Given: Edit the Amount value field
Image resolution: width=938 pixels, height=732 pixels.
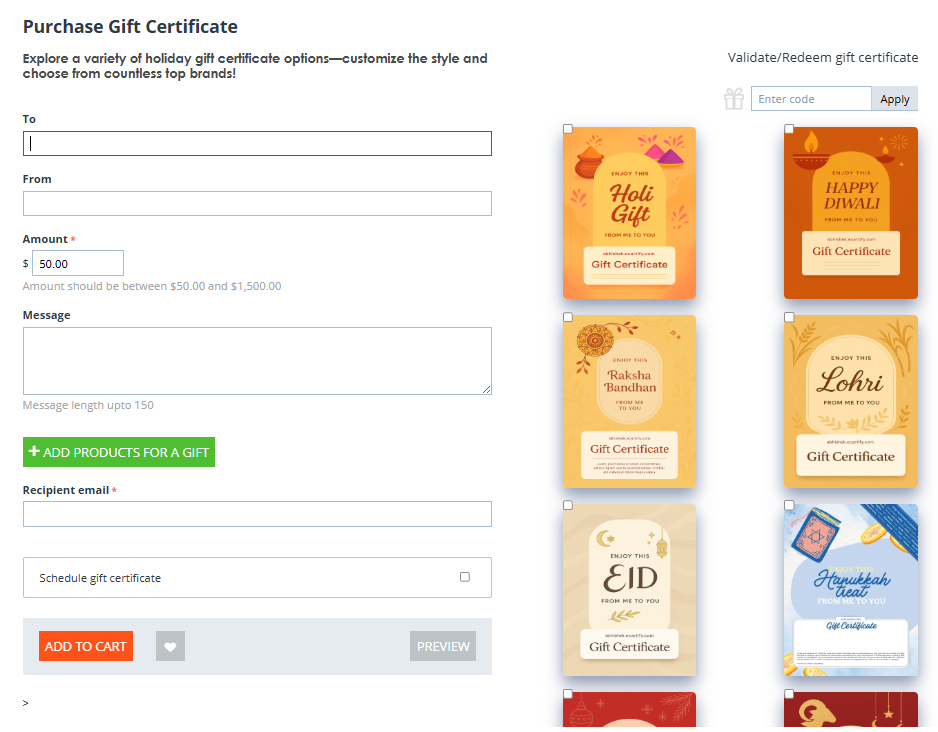Looking at the screenshot, I should tap(78, 263).
